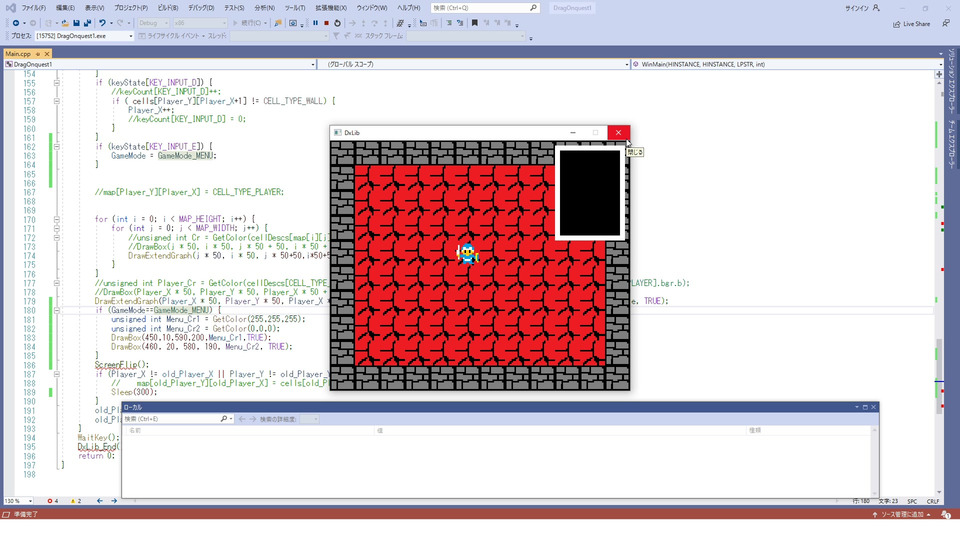Click the navigate backward toolbar icon
Screen dimensions: 960x540
[x=16, y=23]
